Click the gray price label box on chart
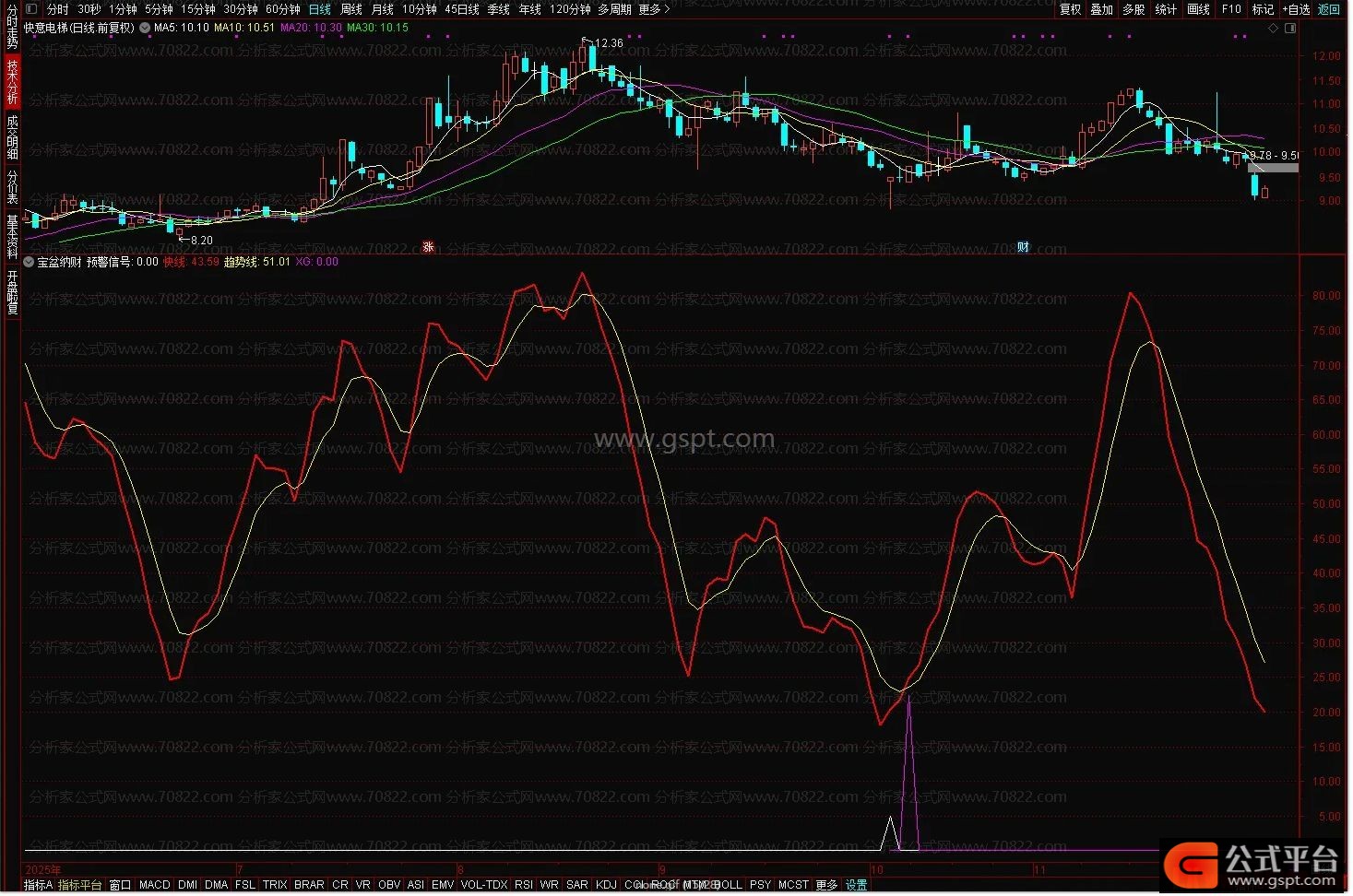1353x896 pixels. pyautogui.click(x=1273, y=168)
